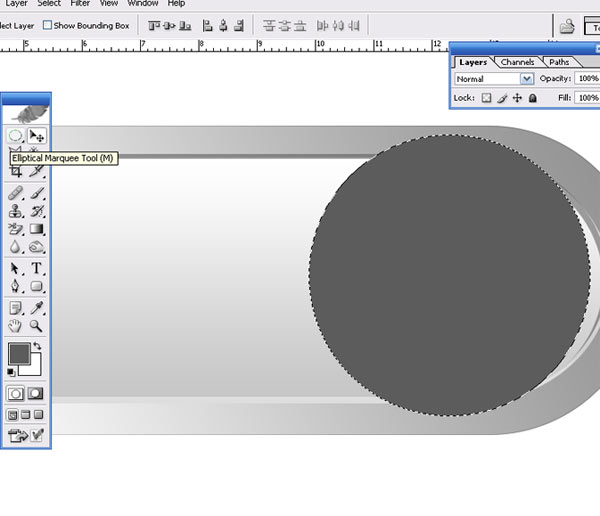Screen dimensions: 600x516
Task: Select the Brush tool
Action: (x=37, y=193)
